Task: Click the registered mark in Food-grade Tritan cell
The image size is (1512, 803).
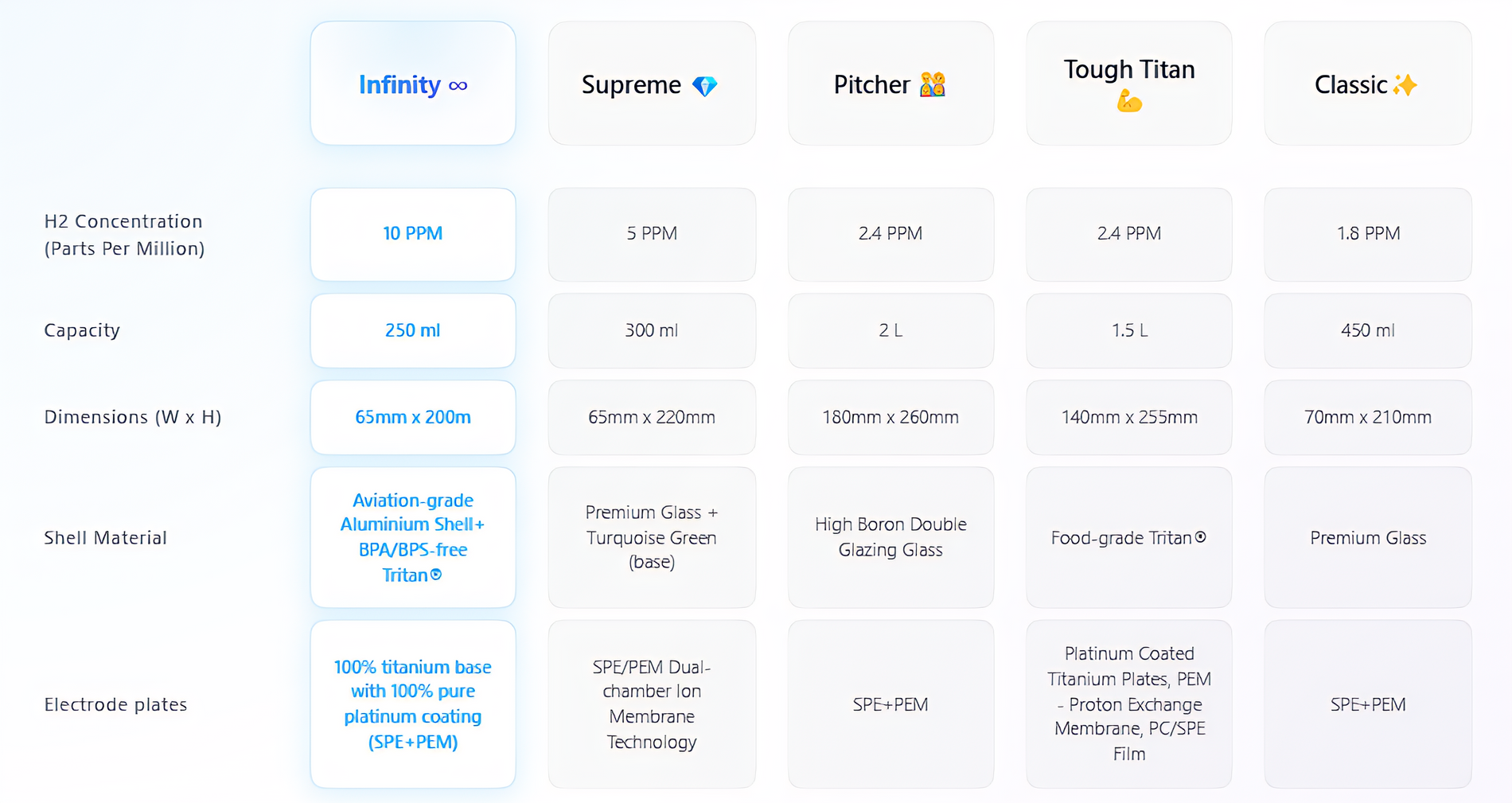Action: click(x=1201, y=537)
